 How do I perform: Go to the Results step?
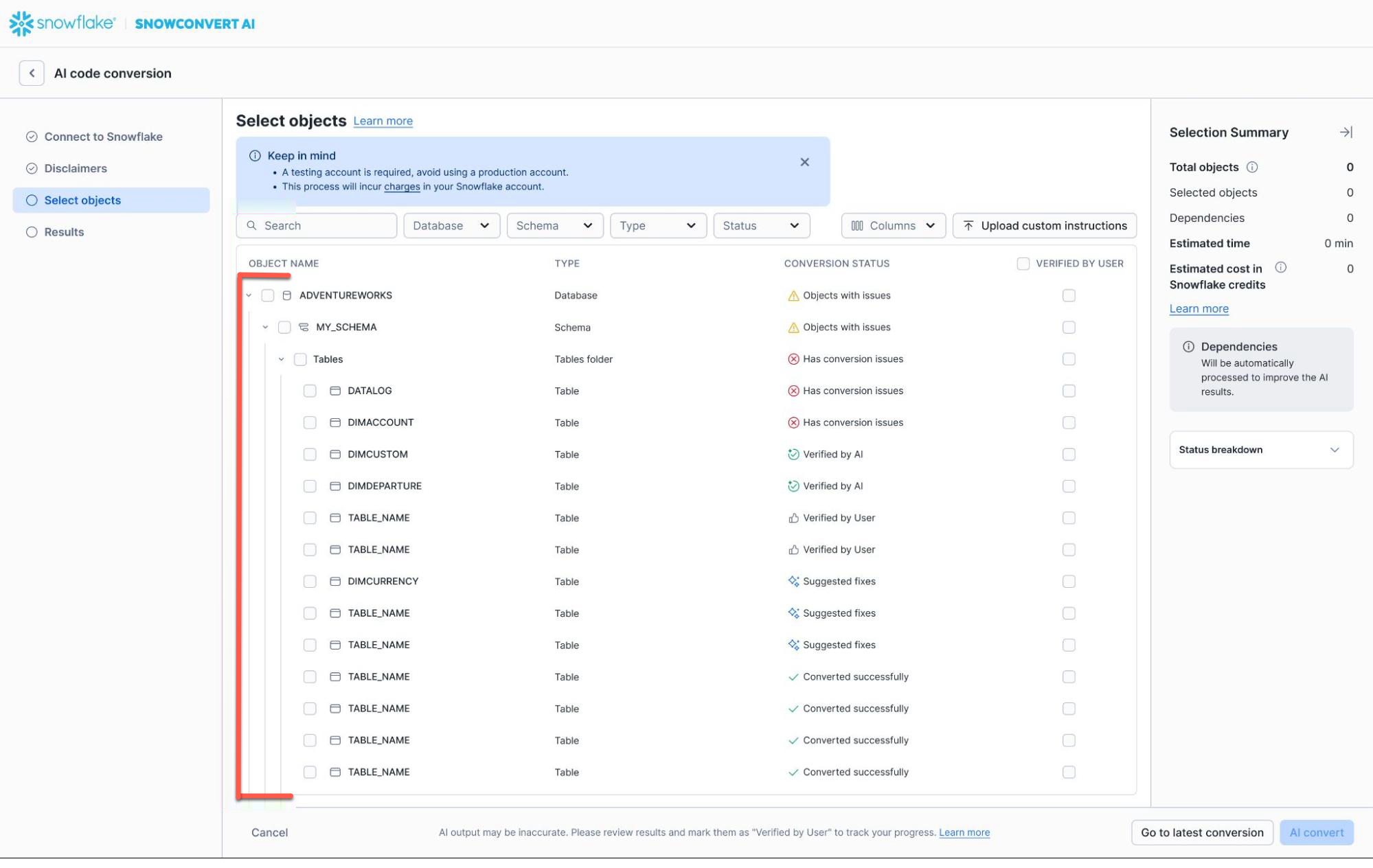(x=64, y=232)
